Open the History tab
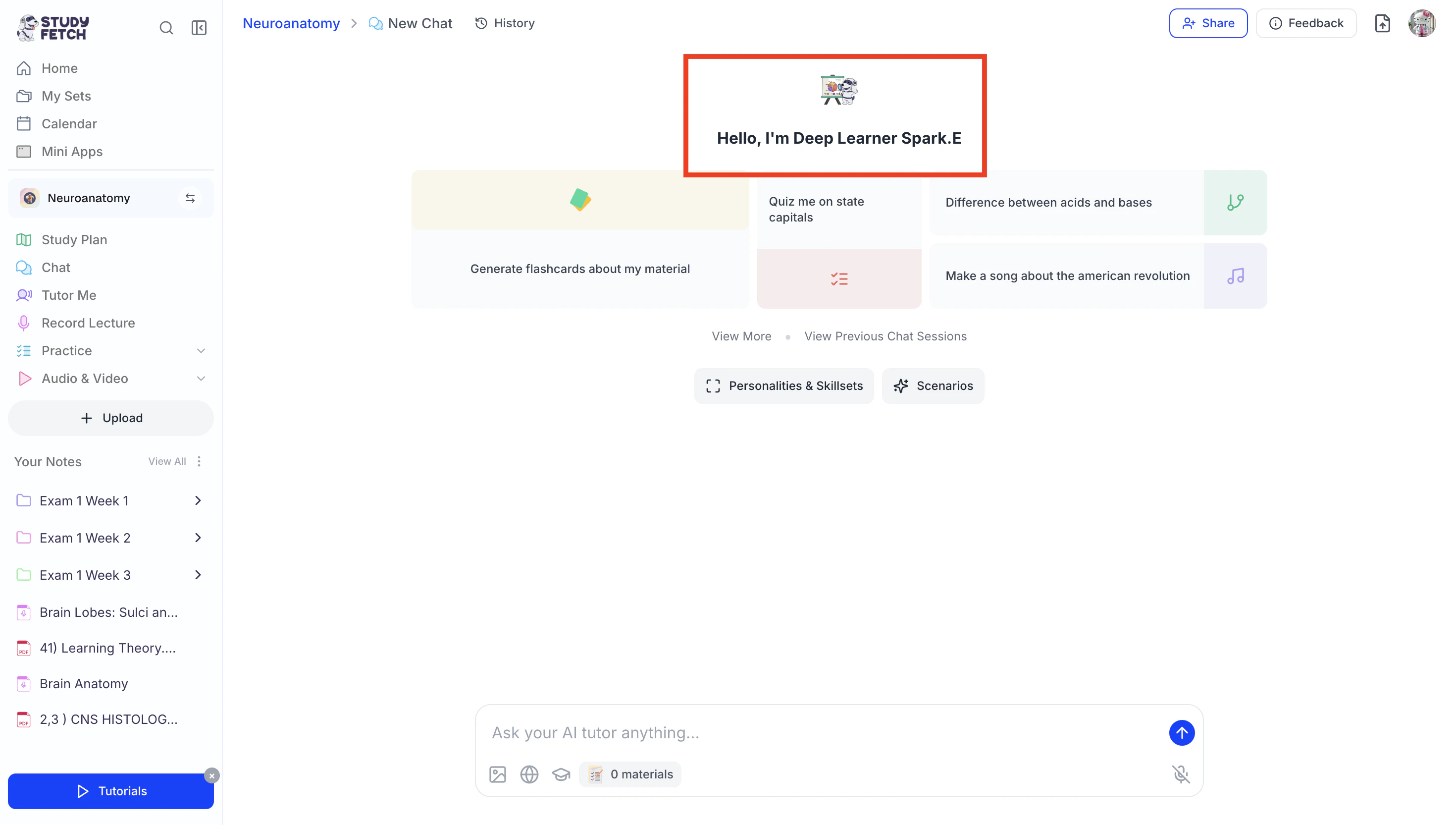This screenshot has width=1456, height=825. click(x=505, y=23)
